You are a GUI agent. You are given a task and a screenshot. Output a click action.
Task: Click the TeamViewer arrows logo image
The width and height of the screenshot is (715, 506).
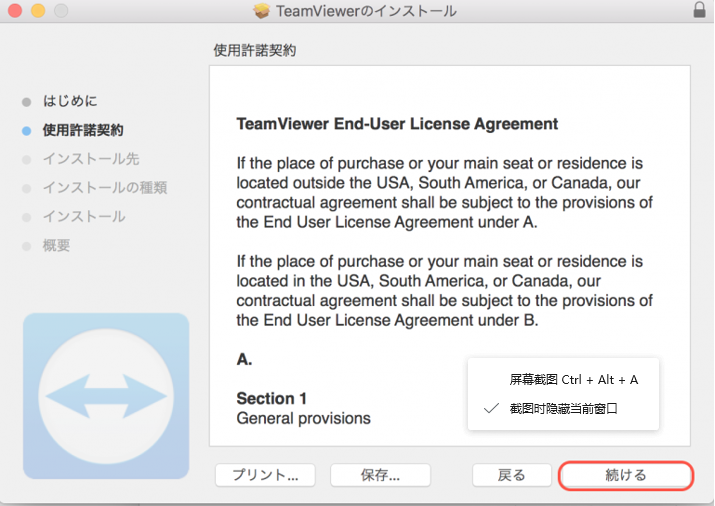(x=106, y=396)
